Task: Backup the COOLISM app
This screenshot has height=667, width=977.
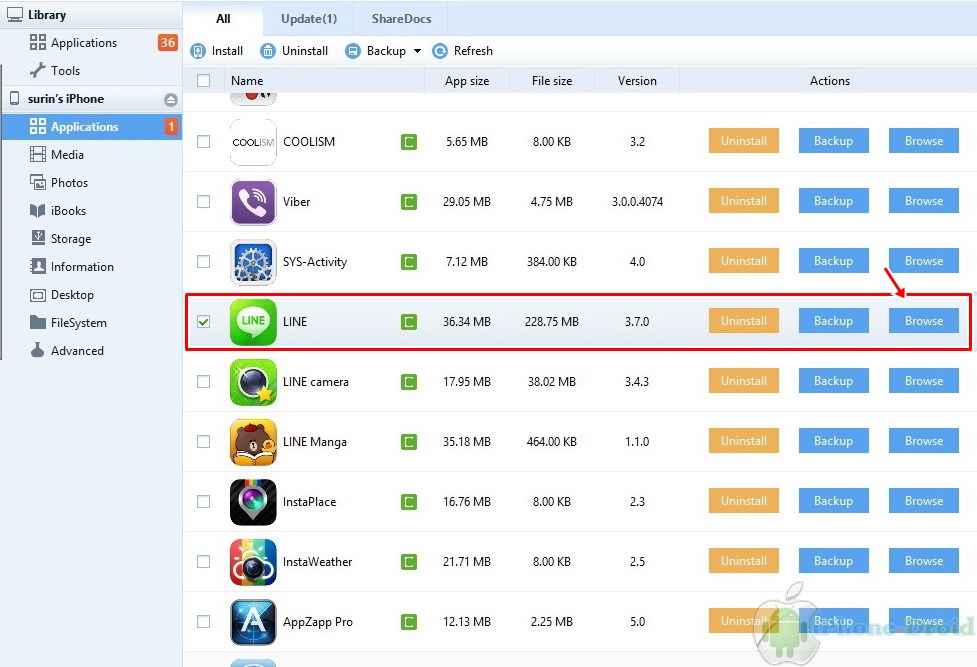Action: tap(834, 141)
